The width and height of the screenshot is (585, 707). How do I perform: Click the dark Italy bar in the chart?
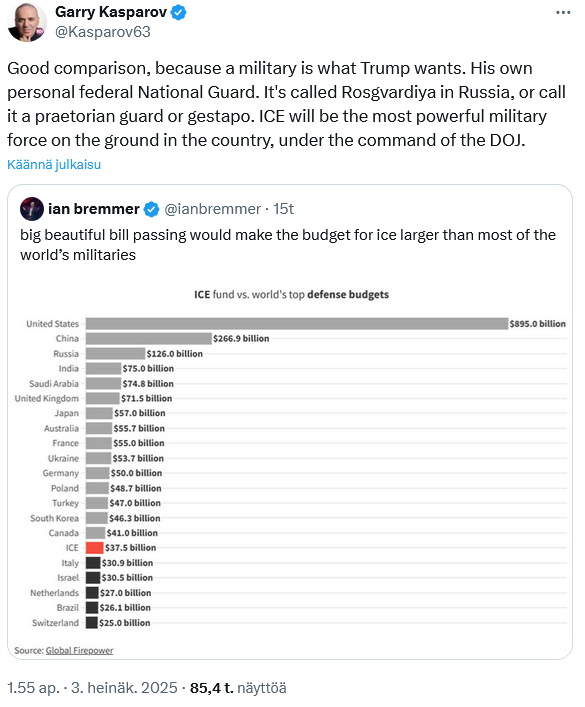click(93, 563)
